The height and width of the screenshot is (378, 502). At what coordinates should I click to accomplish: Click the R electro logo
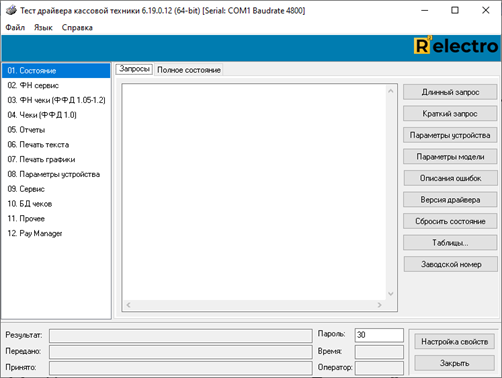pyautogui.click(x=456, y=46)
